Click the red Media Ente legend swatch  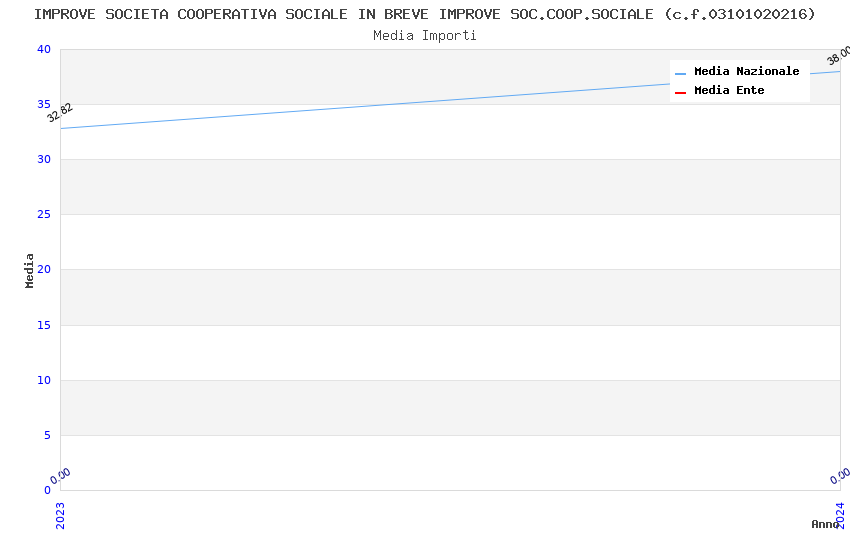click(681, 92)
